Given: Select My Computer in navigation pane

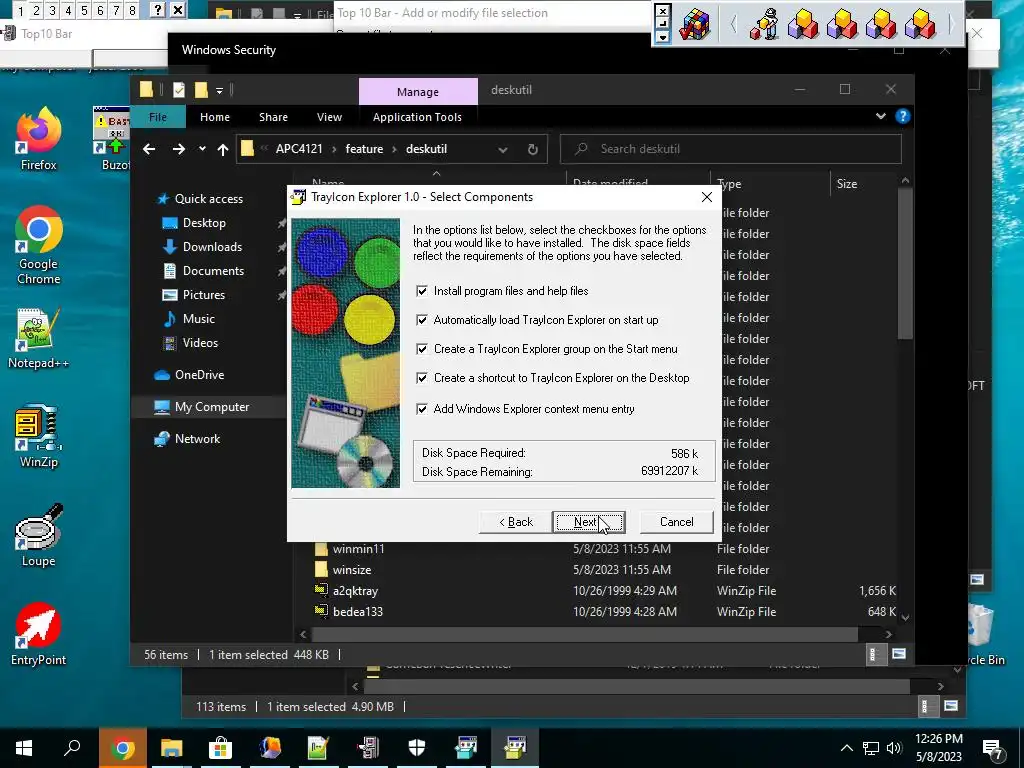Looking at the screenshot, I should [212, 407].
